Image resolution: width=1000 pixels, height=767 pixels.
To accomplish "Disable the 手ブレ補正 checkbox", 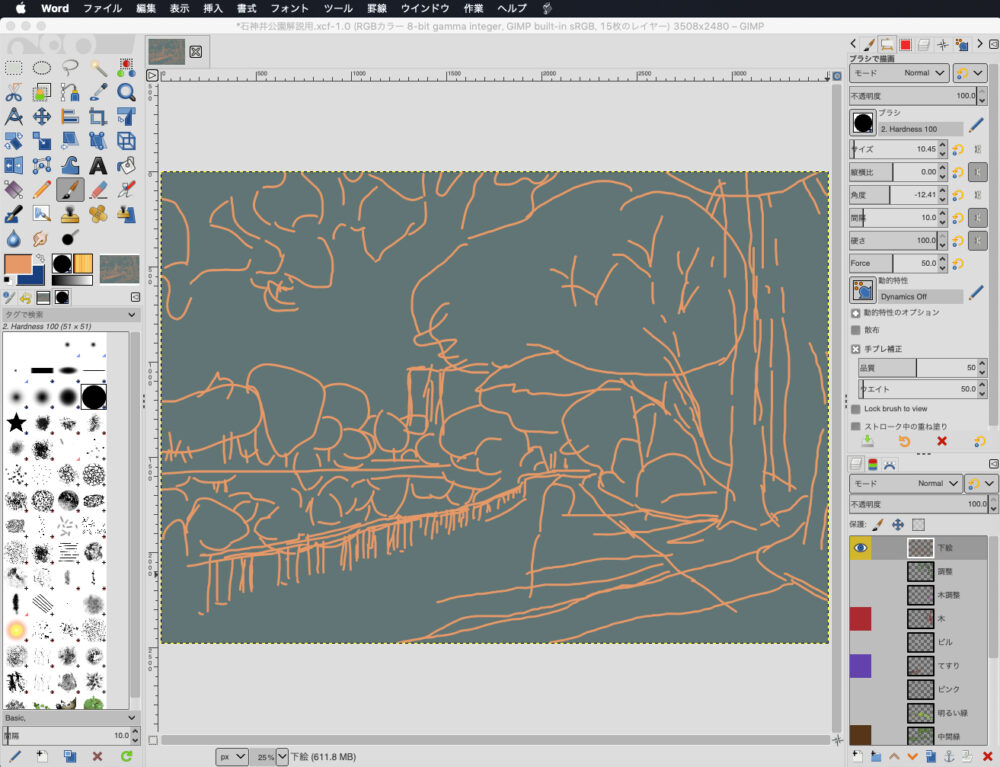I will pyautogui.click(x=856, y=349).
